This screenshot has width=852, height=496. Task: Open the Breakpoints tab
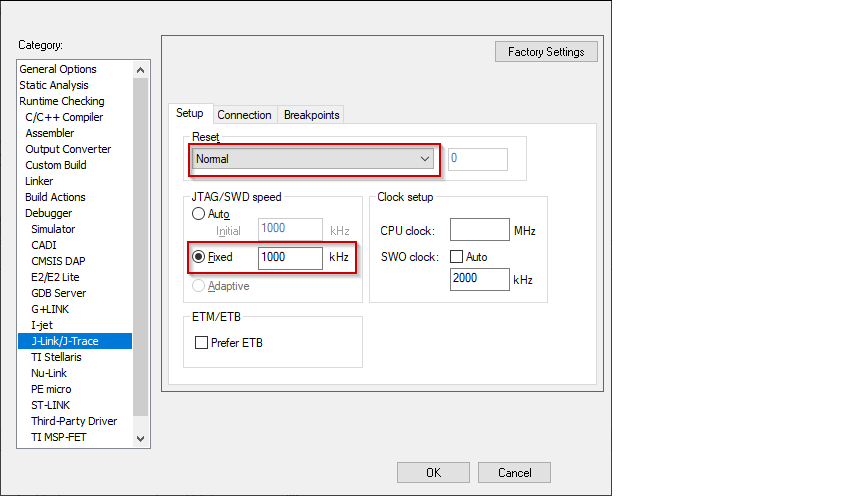click(x=311, y=115)
